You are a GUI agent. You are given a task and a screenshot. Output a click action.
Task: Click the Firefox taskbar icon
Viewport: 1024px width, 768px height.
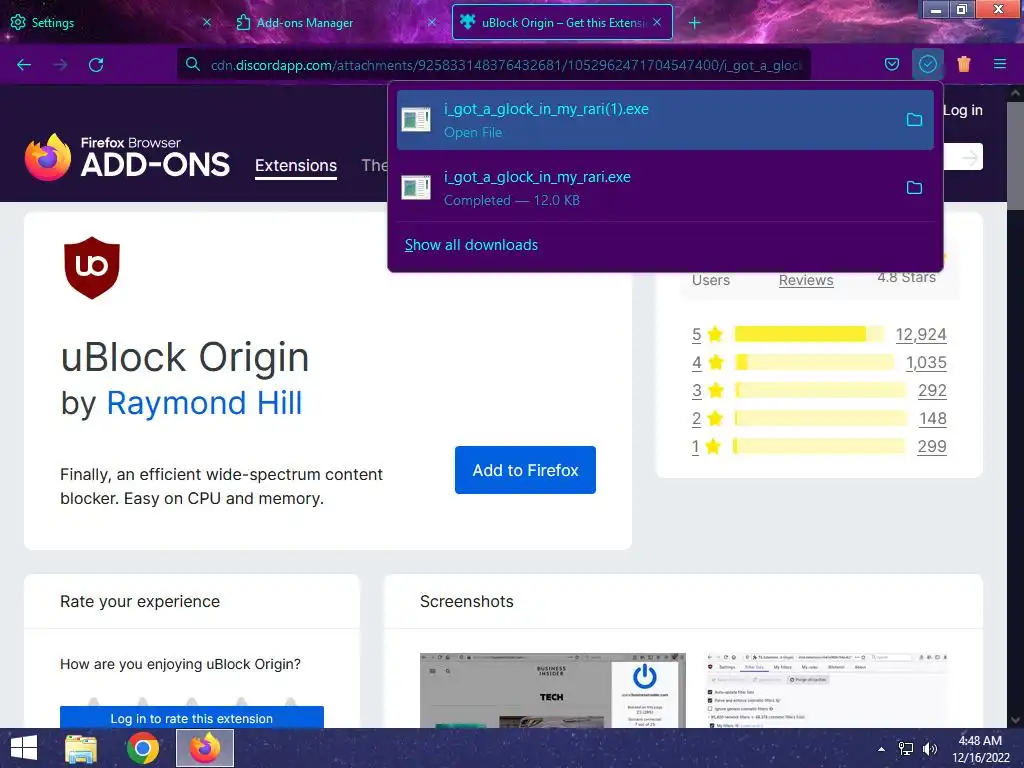pos(205,748)
